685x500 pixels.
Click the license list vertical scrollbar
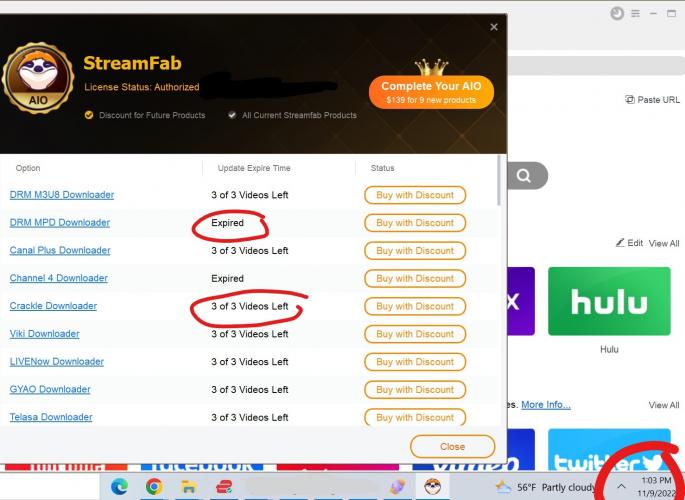click(x=499, y=180)
